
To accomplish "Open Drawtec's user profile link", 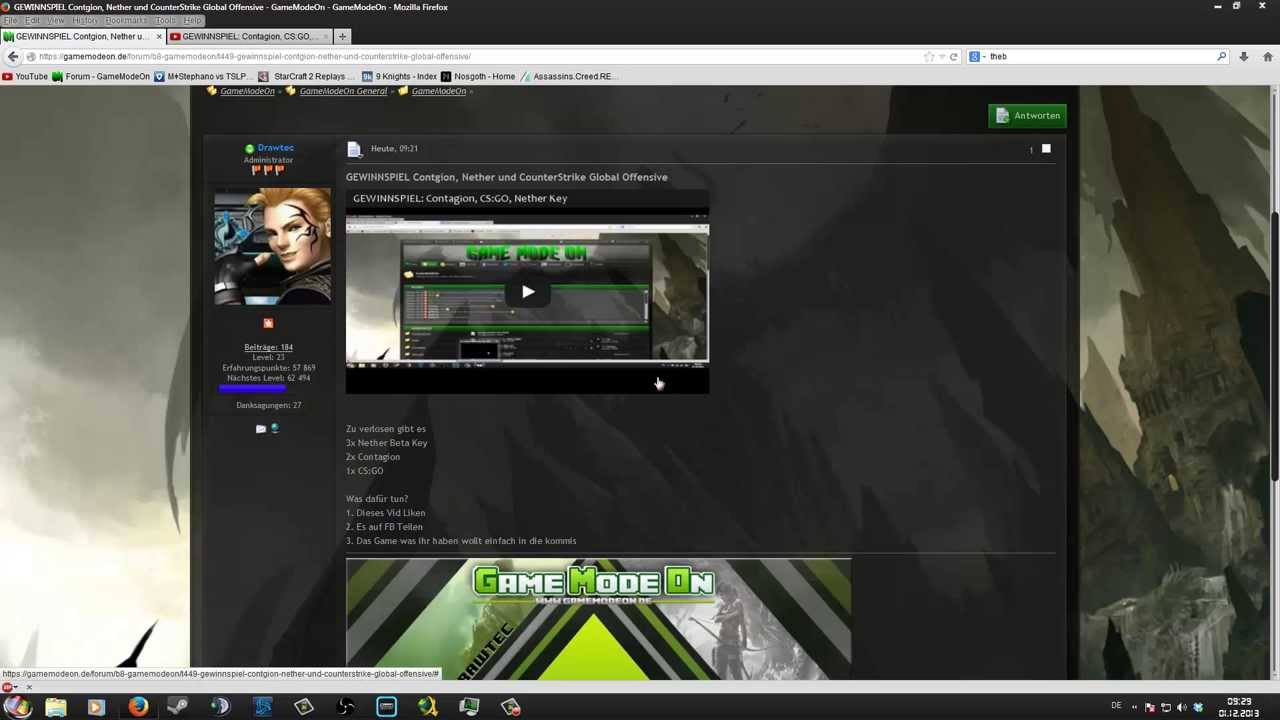I will click(x=275, y=148).
